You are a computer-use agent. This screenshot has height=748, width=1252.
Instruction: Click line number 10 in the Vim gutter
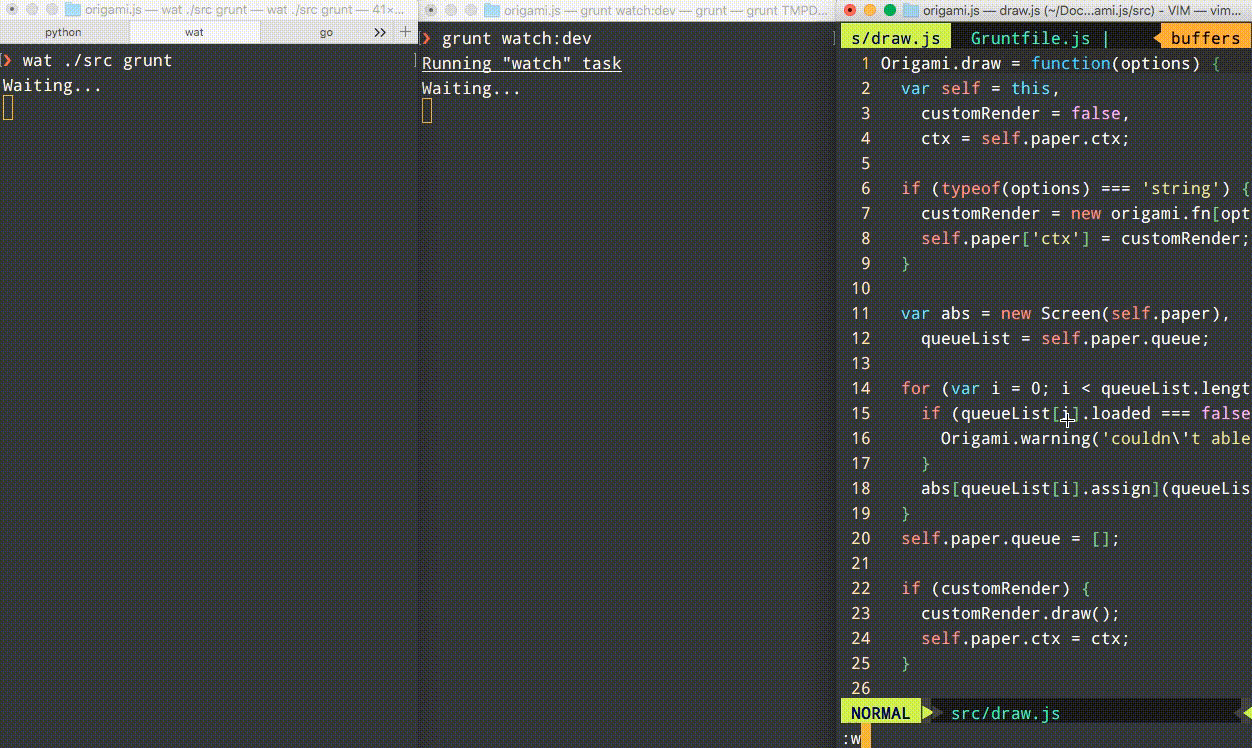pos(860,288)
